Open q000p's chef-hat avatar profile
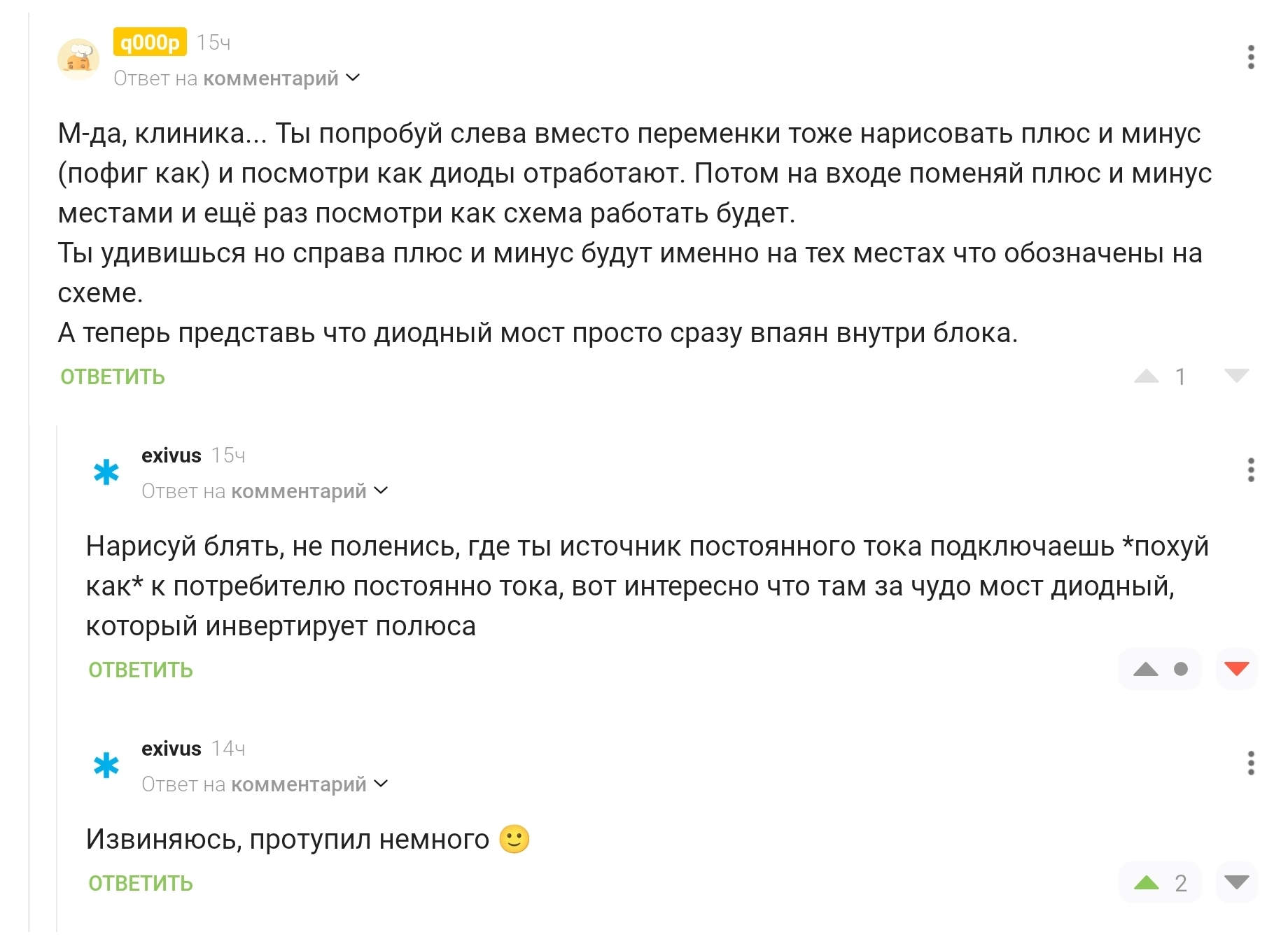 pos(78,59)
